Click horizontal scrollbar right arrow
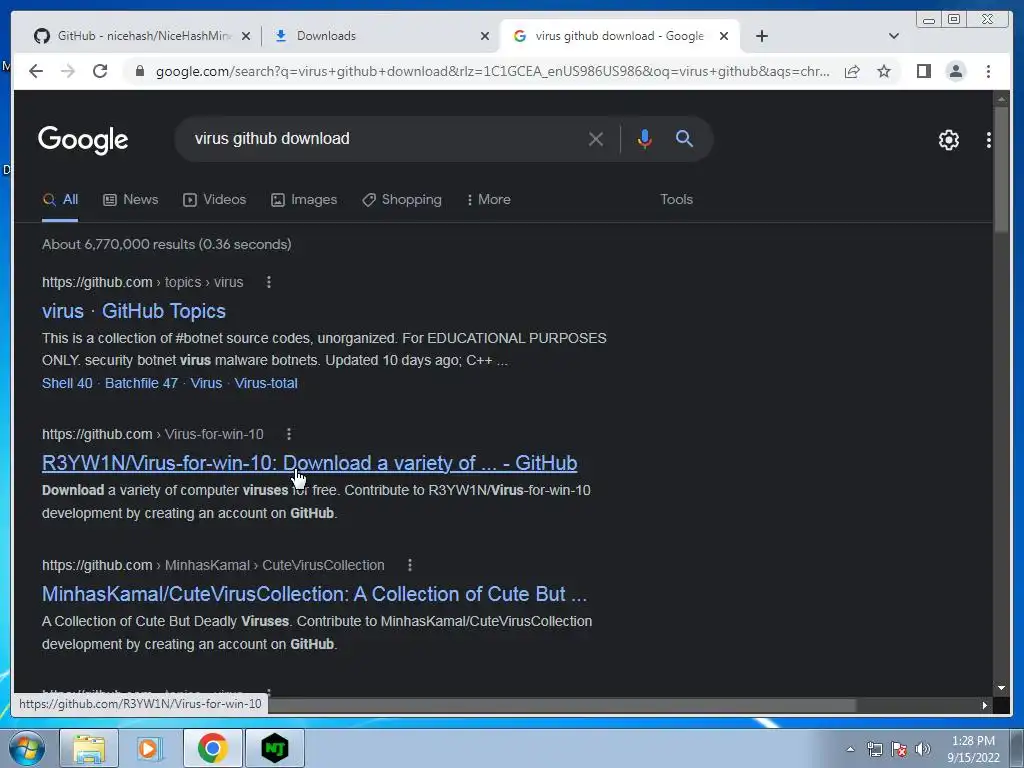Image resolution: width=1024 pixels, height=768 pixels. (x=985, y=705)
